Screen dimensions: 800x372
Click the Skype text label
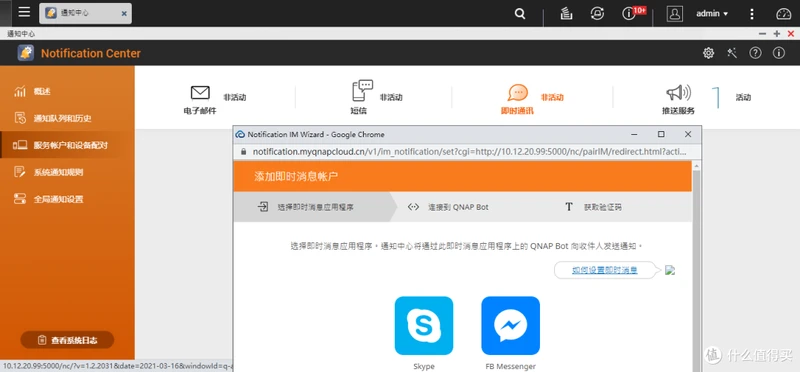(x=424, y=366)
